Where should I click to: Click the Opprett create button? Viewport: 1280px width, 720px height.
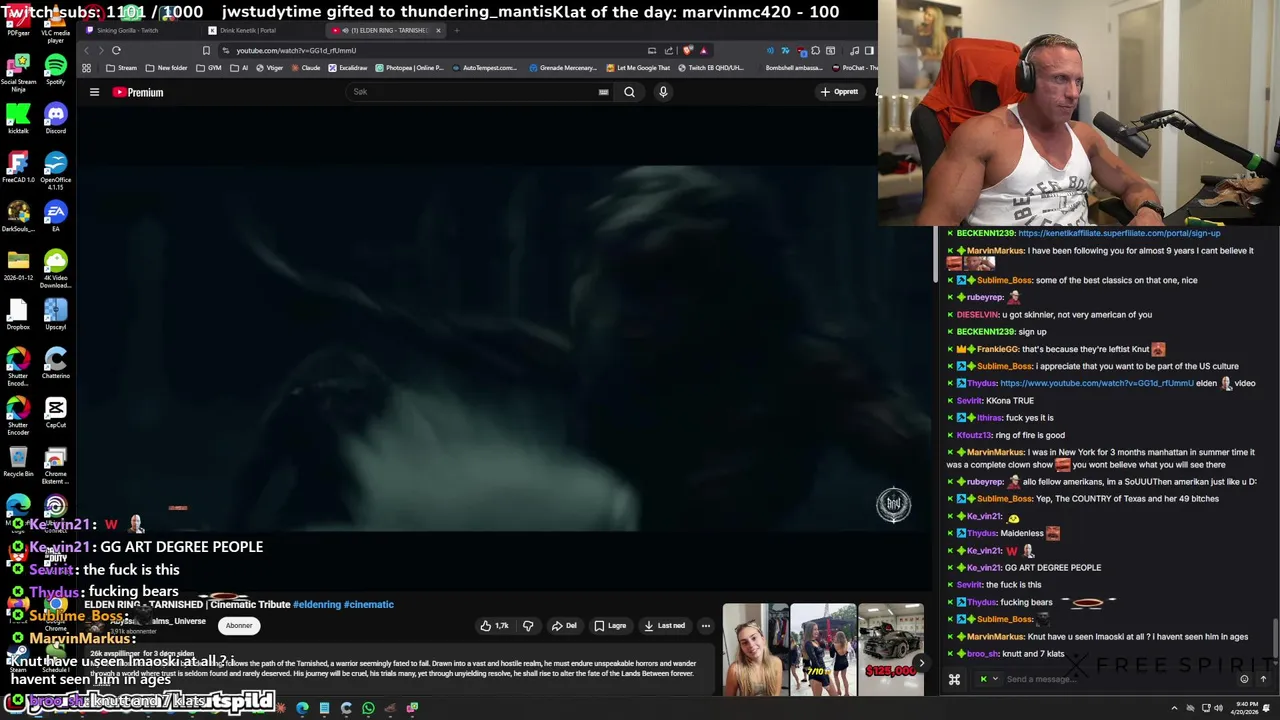pyautogui.click(x=839, y=92)
